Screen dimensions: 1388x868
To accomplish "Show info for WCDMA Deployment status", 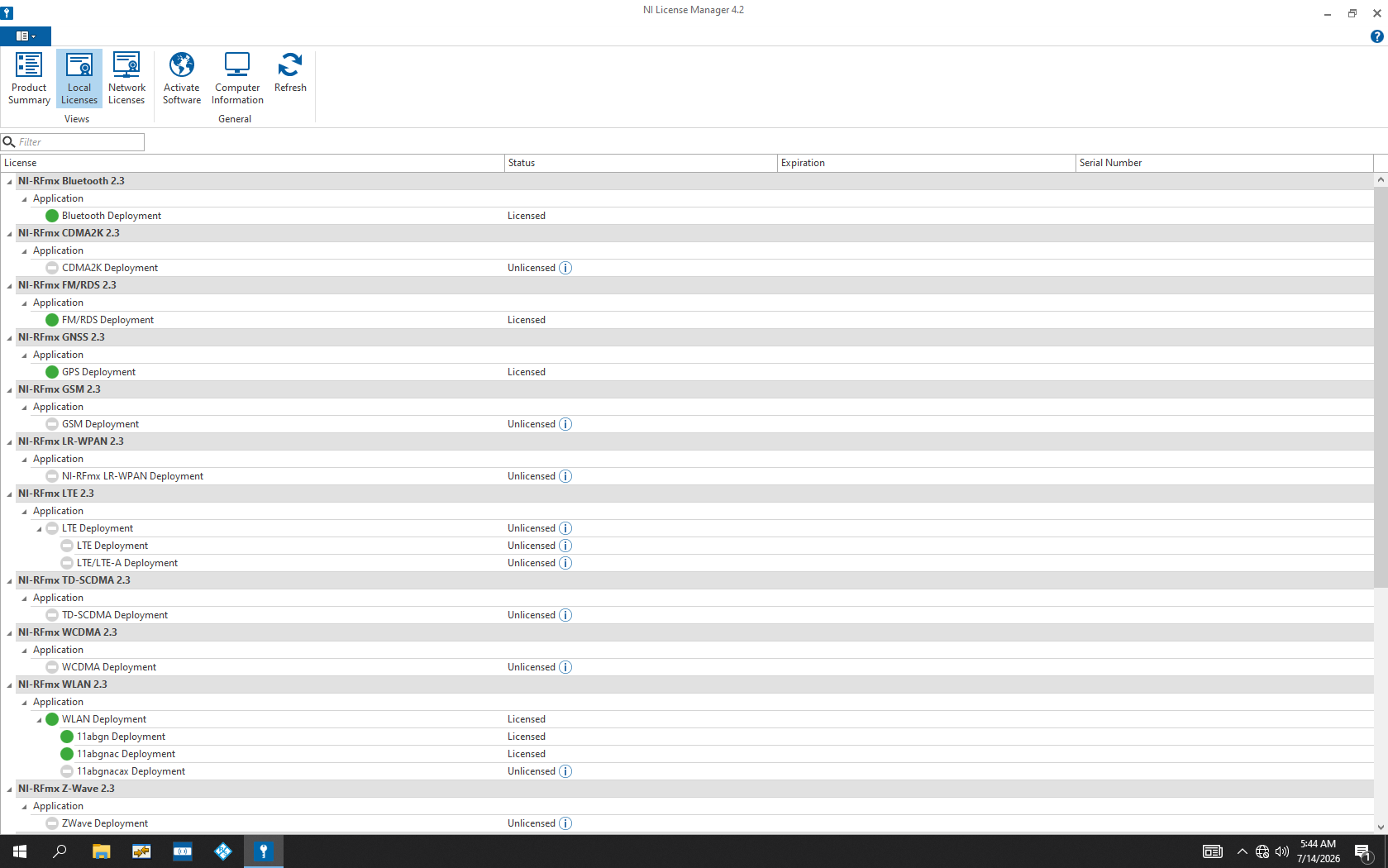I will point(565,667).
